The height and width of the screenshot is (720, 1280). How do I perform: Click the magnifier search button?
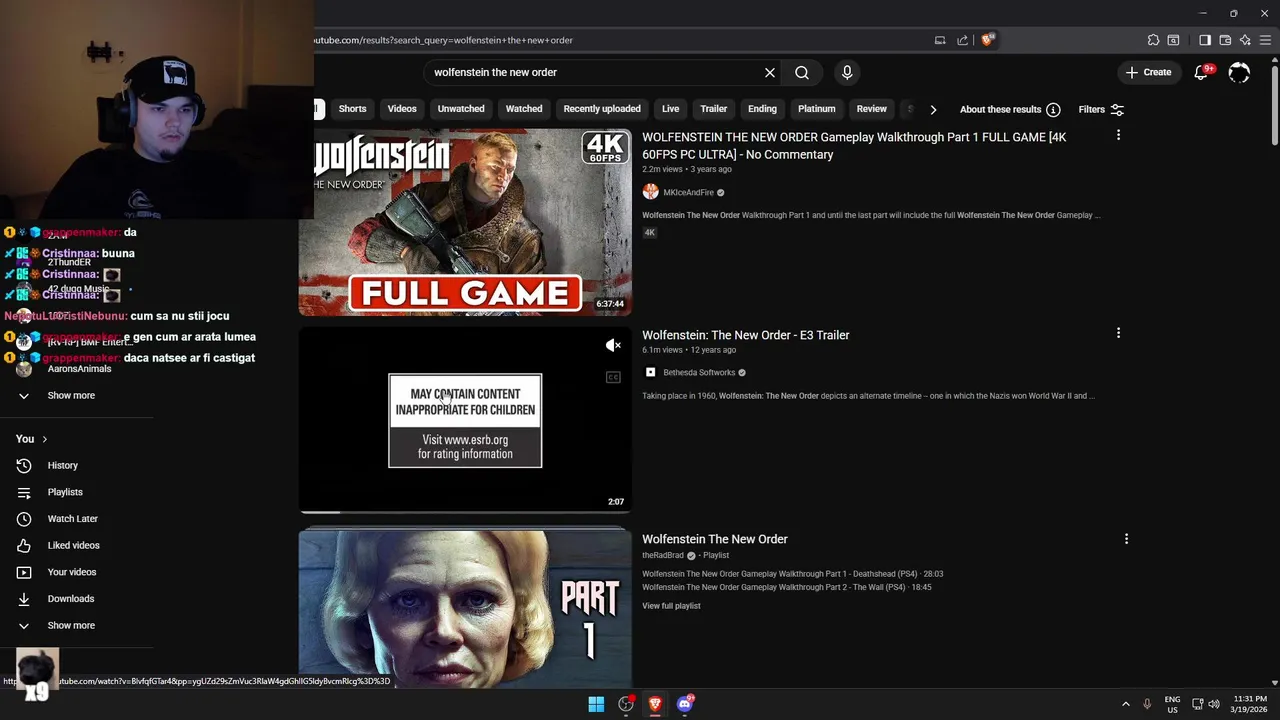(x=802, y=72)
